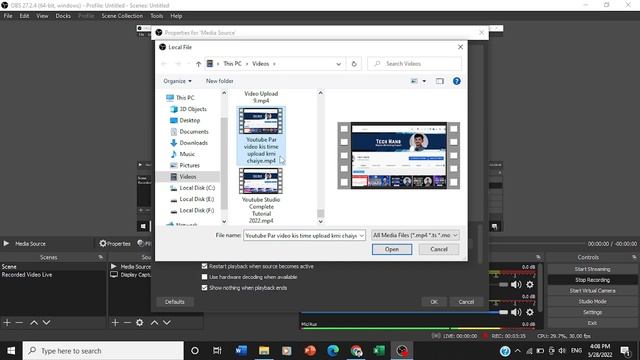The image size is (640, 360).
Task: Expand the address bar path dropdown
Action: [338, 64]
